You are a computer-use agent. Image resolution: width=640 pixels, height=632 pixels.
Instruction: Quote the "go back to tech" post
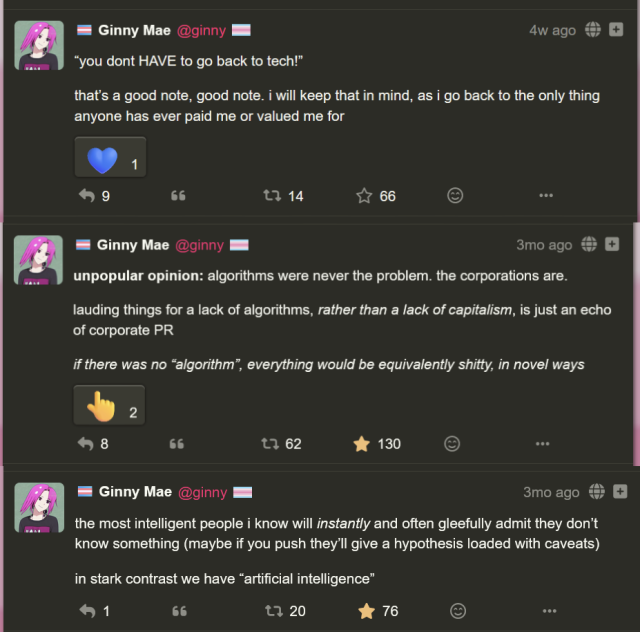[x=179, y=196]
